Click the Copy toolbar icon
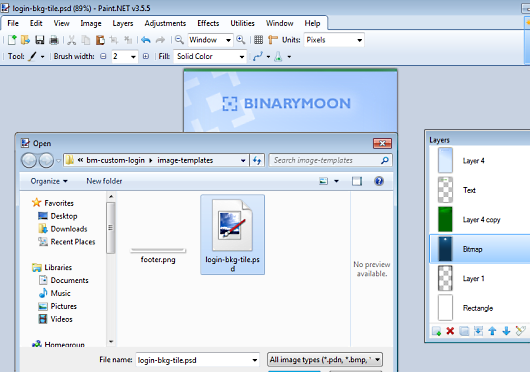The image size is (530, 372). [86, 40]
